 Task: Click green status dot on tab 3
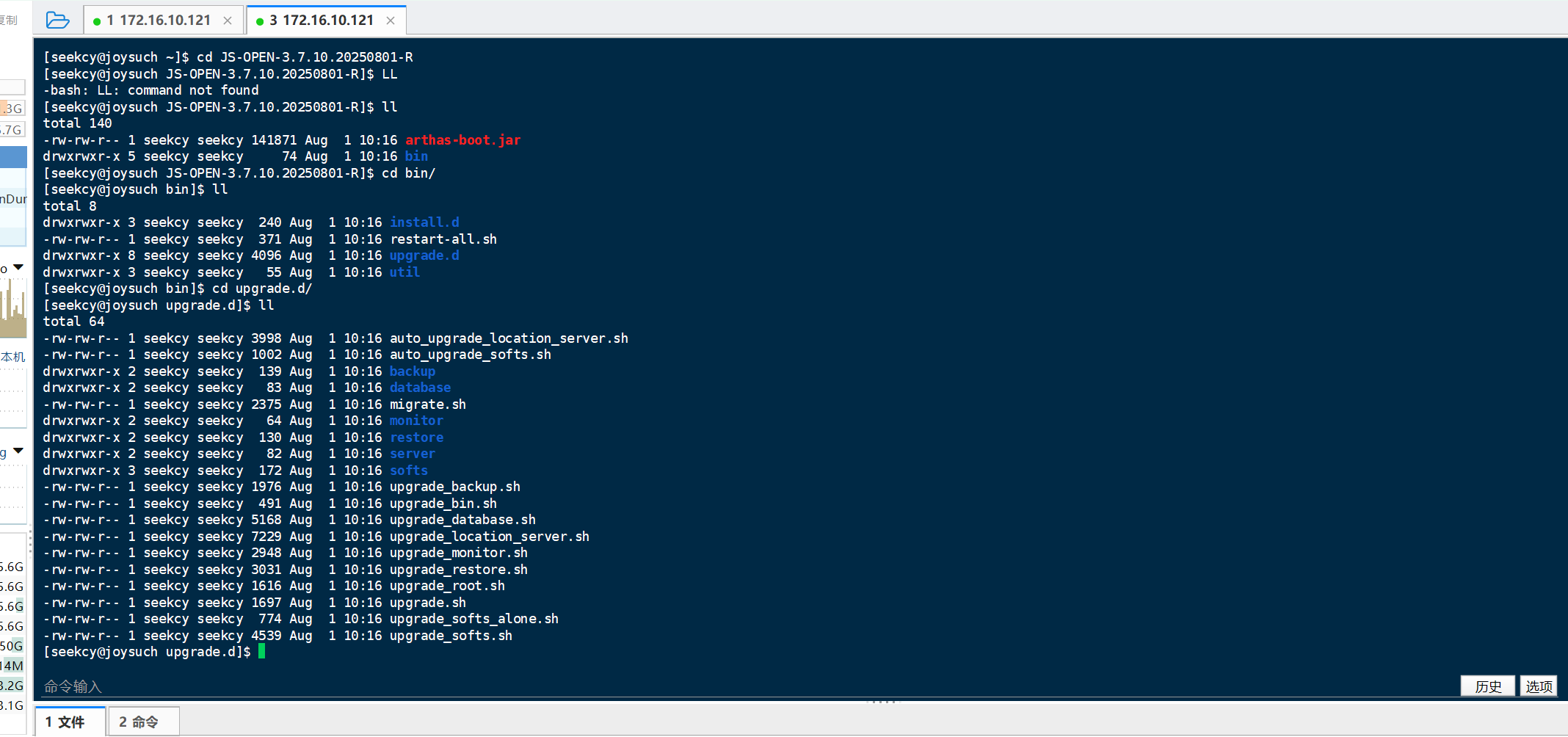[260, 21]
